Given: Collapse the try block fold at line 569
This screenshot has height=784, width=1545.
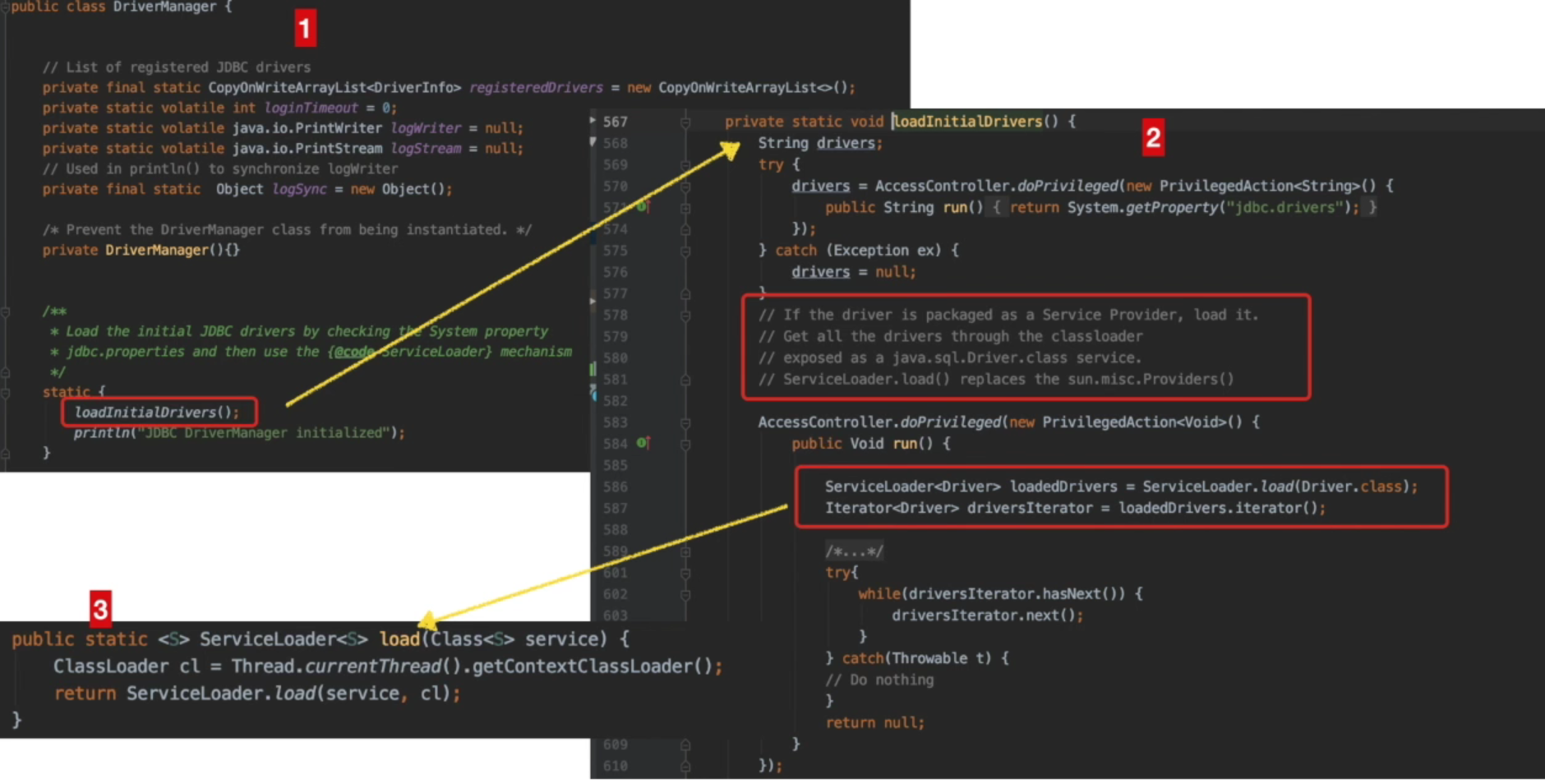Looking at the screenshot, I should (x=685, y=164).
